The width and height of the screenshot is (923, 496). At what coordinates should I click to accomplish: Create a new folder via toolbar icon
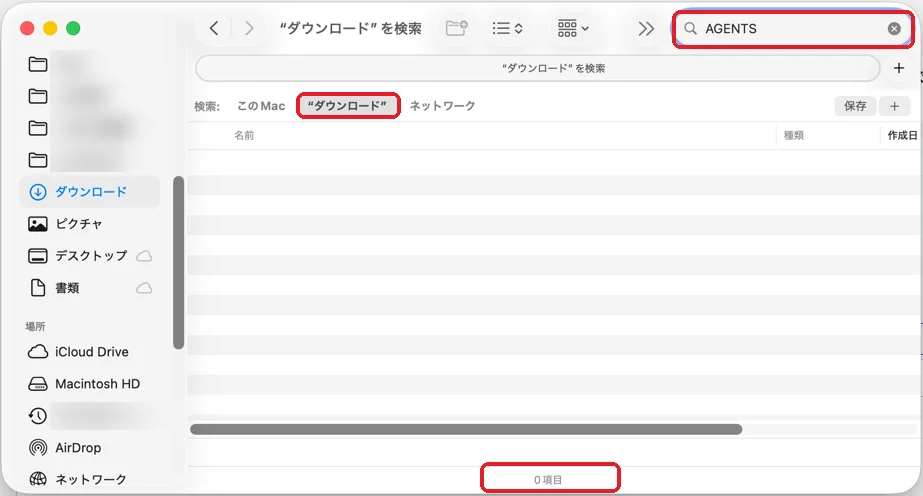point(456,28)
